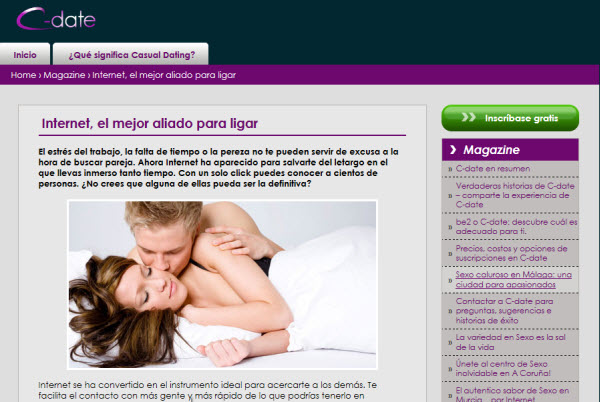The height and width of the screenshot is (402, 600).
Task: Click the bold intro paragraph starting El estrés del trabajo
Action: coord(218,168)
